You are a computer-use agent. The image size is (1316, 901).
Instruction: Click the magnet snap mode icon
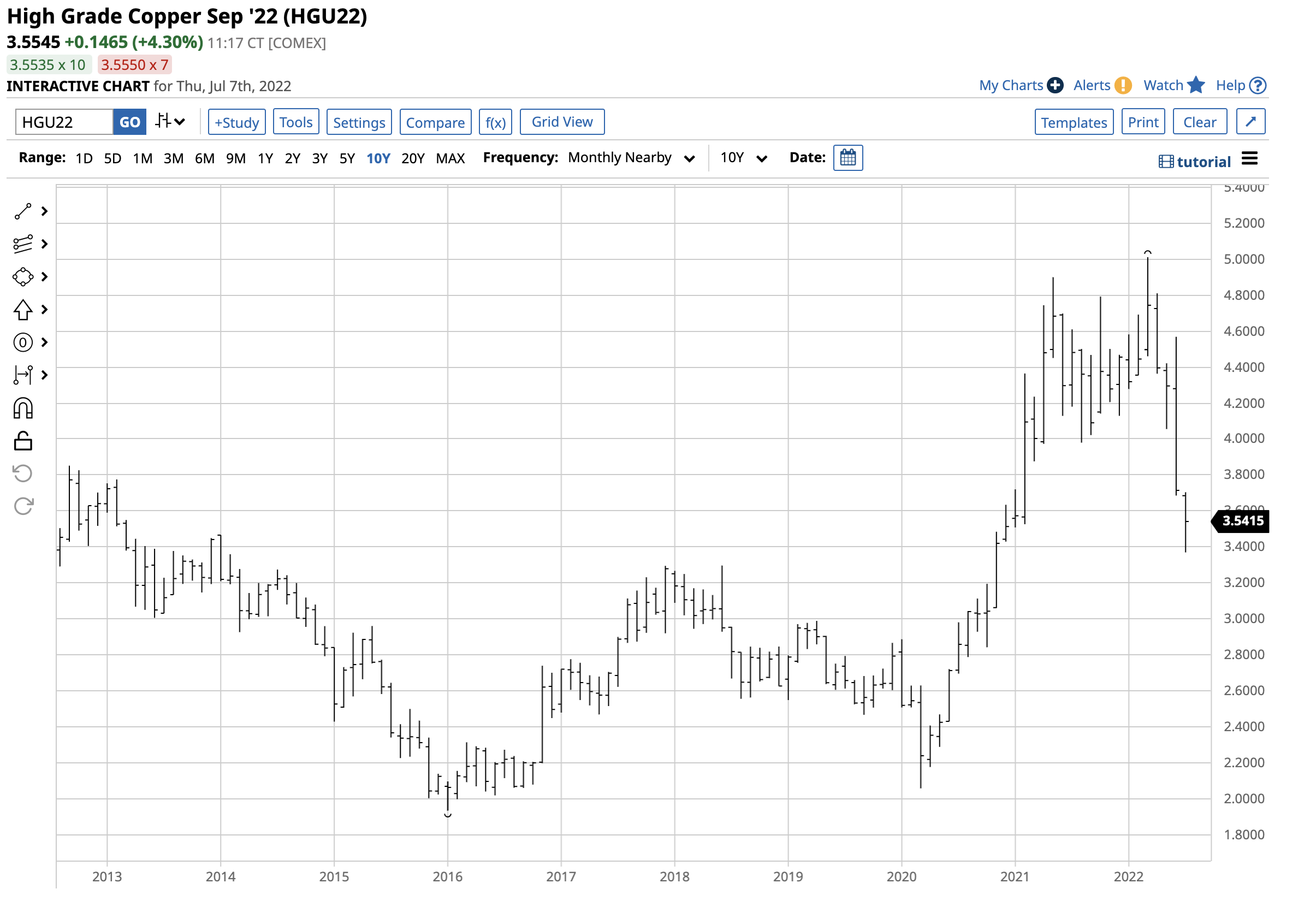(x=22, y=410)
